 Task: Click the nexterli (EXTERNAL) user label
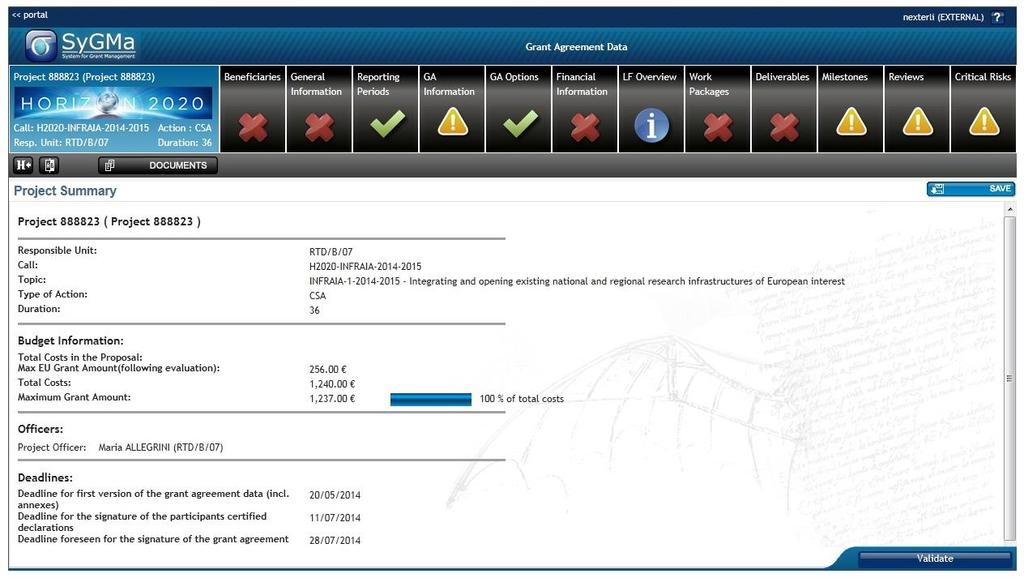[943, 18]
